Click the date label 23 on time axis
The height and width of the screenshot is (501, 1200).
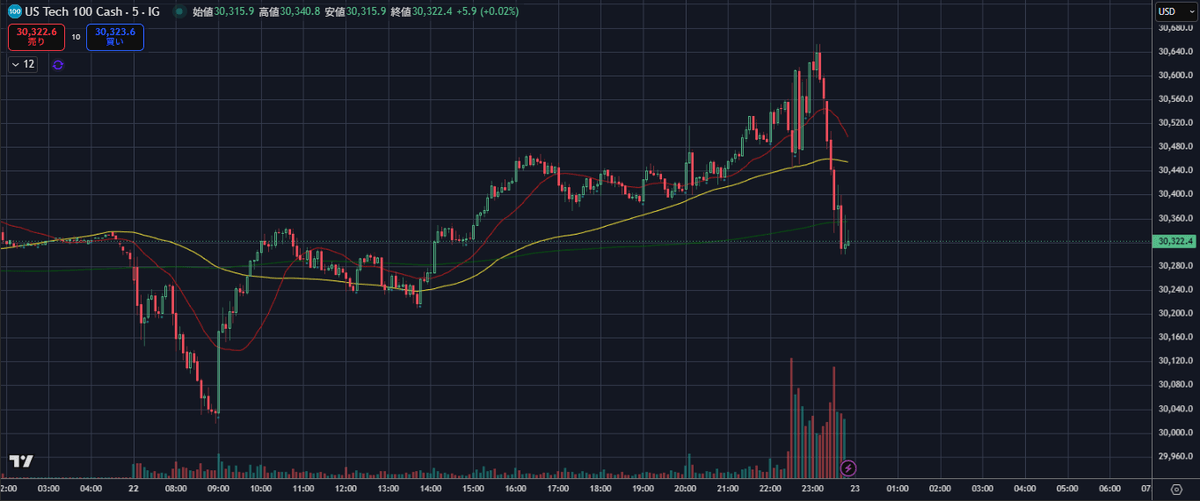point(855,489)
